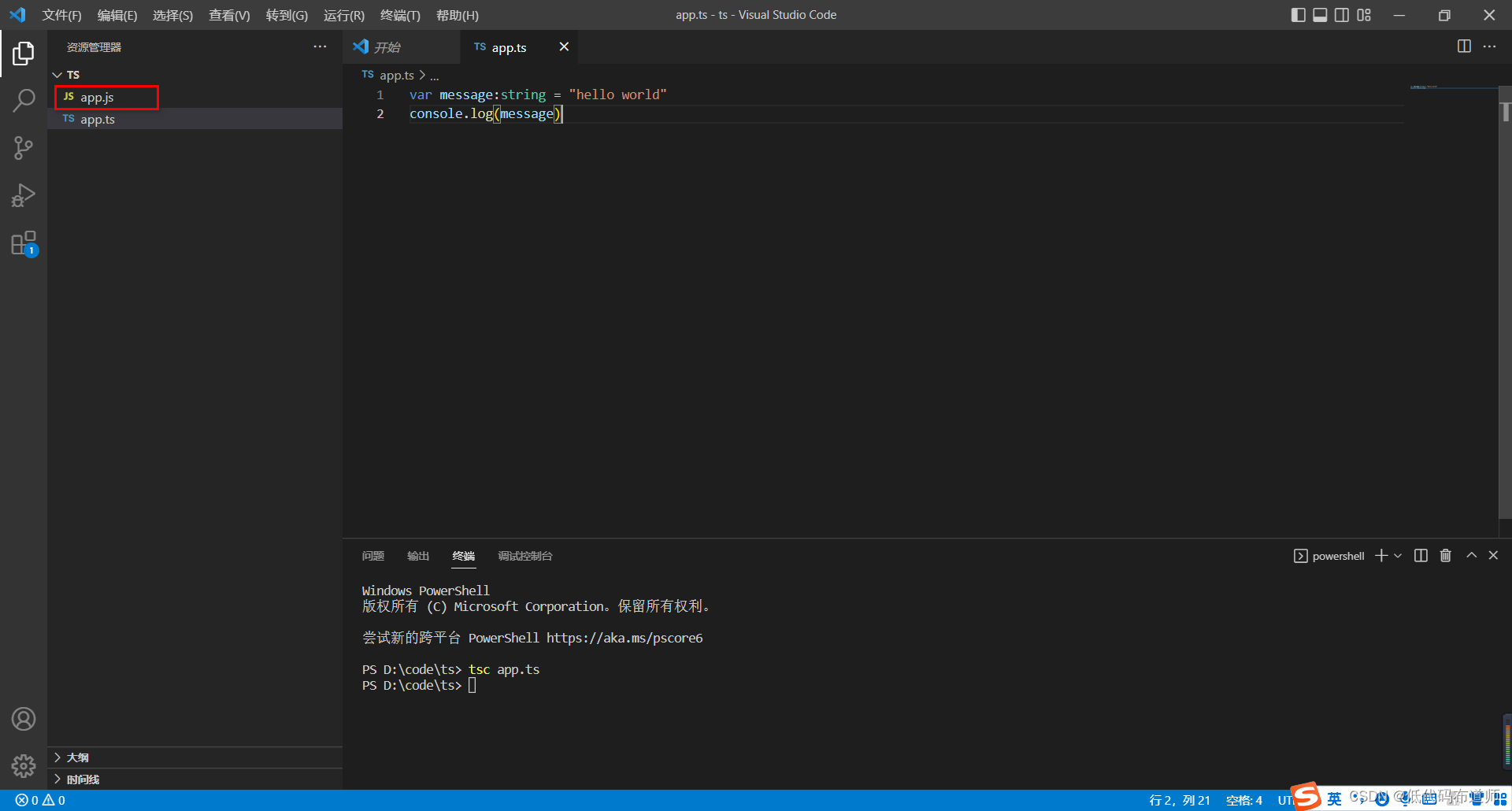This screenshot has height=811, width=1512.
Task: Toggle the 英 input language indicator
Action: (1334, 798)
